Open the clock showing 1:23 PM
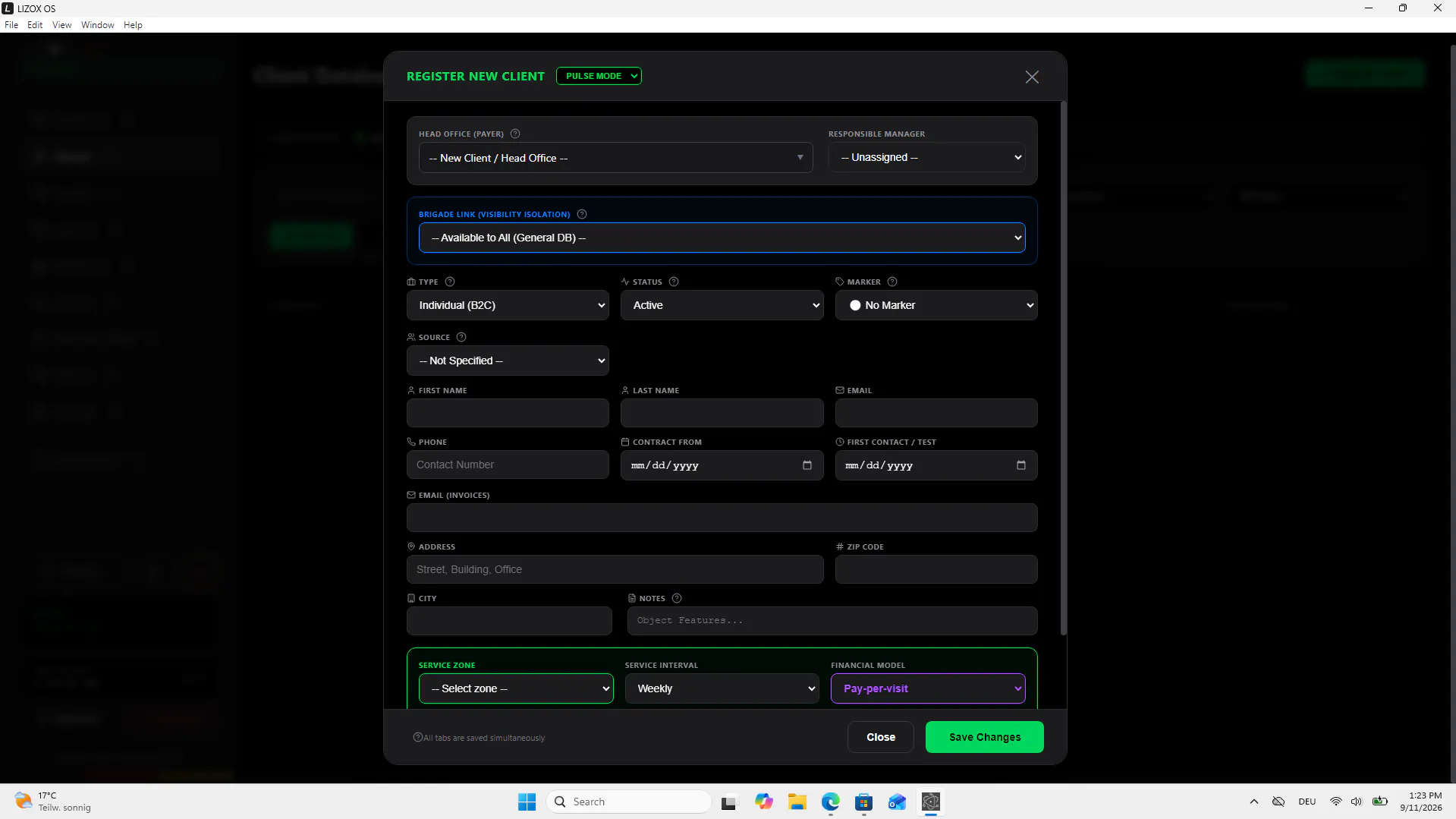The image size is (1456, 819). click(x=1420, y=802)
